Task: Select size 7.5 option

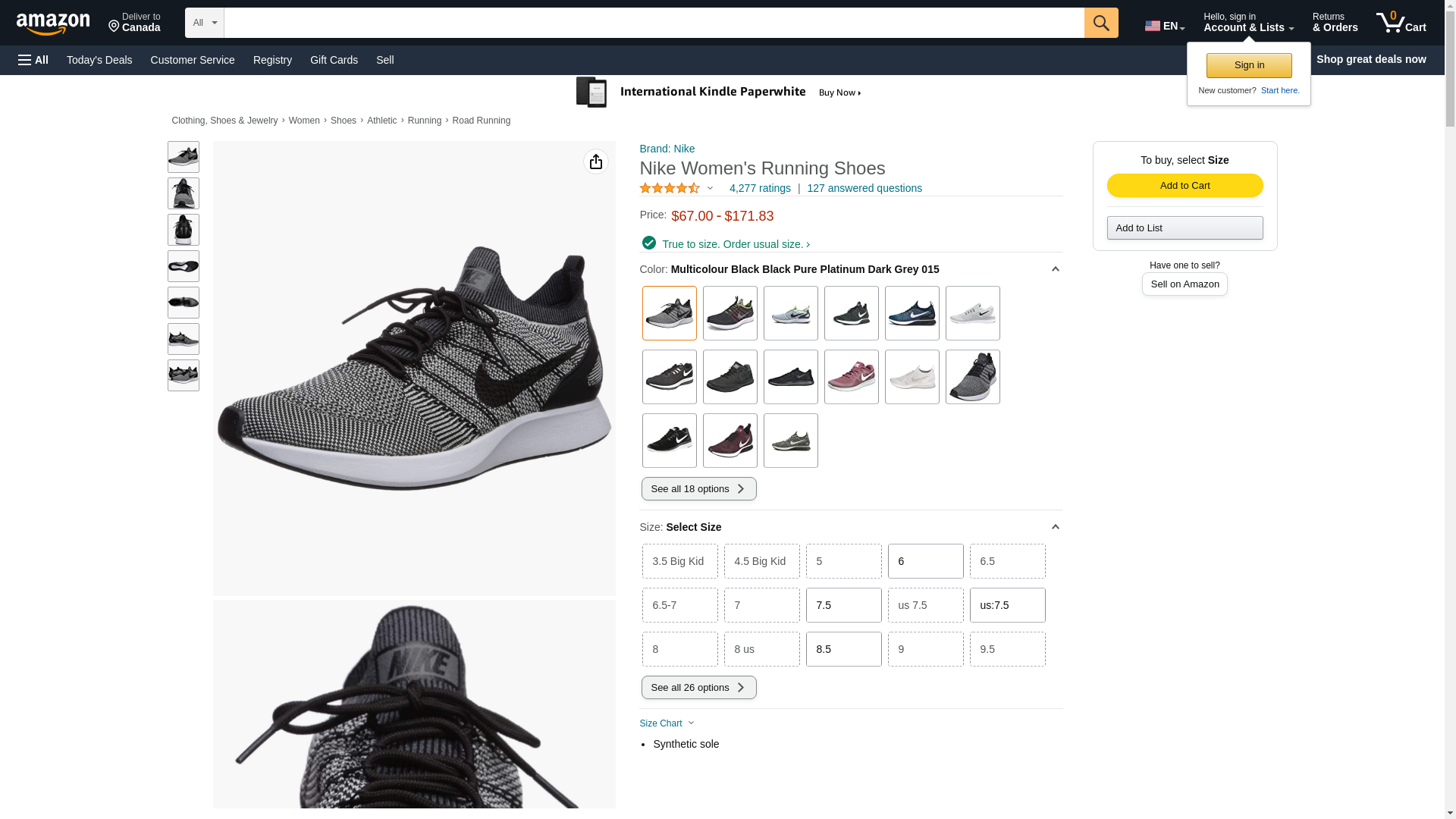Action: pyautogui.click(x=843, y=605)
